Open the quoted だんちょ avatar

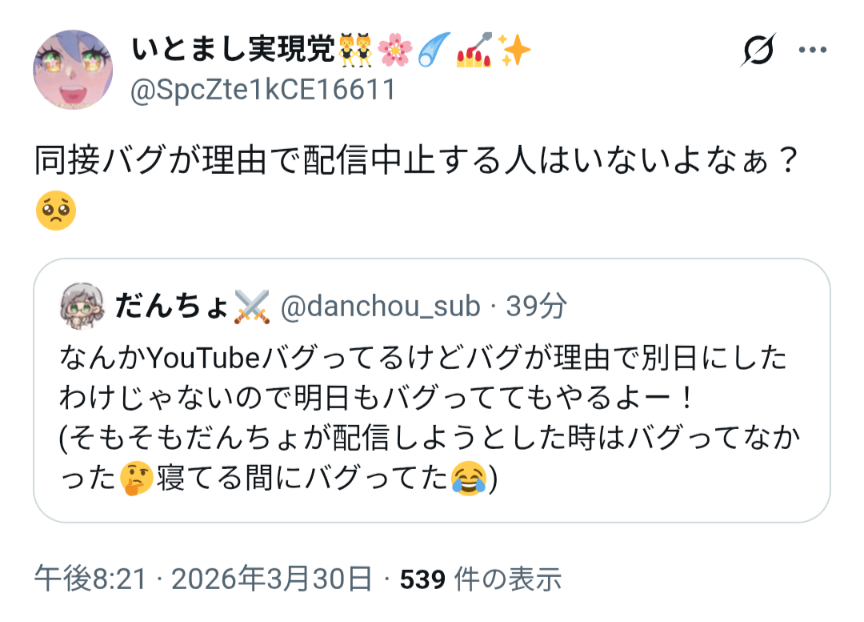coord(82,306)
